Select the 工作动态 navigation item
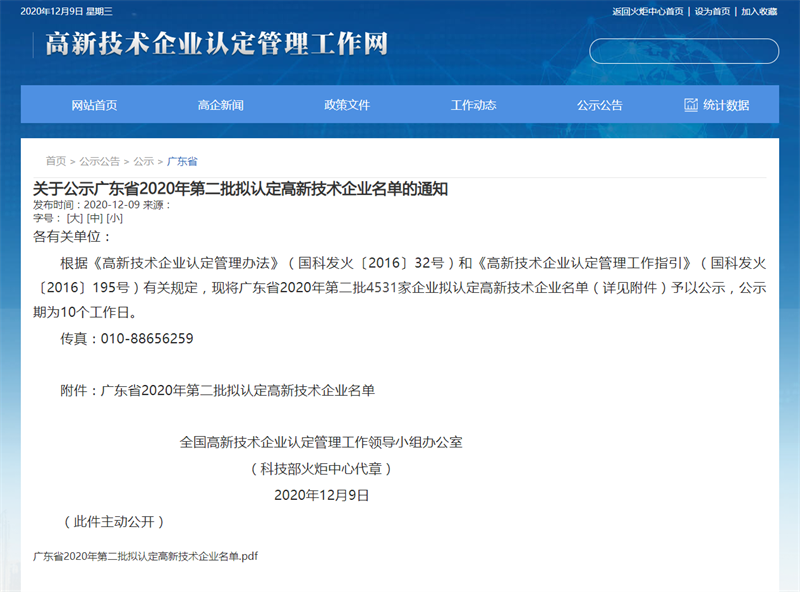The image size is (800, 592). pyautogui.click(x=473, y=105)
